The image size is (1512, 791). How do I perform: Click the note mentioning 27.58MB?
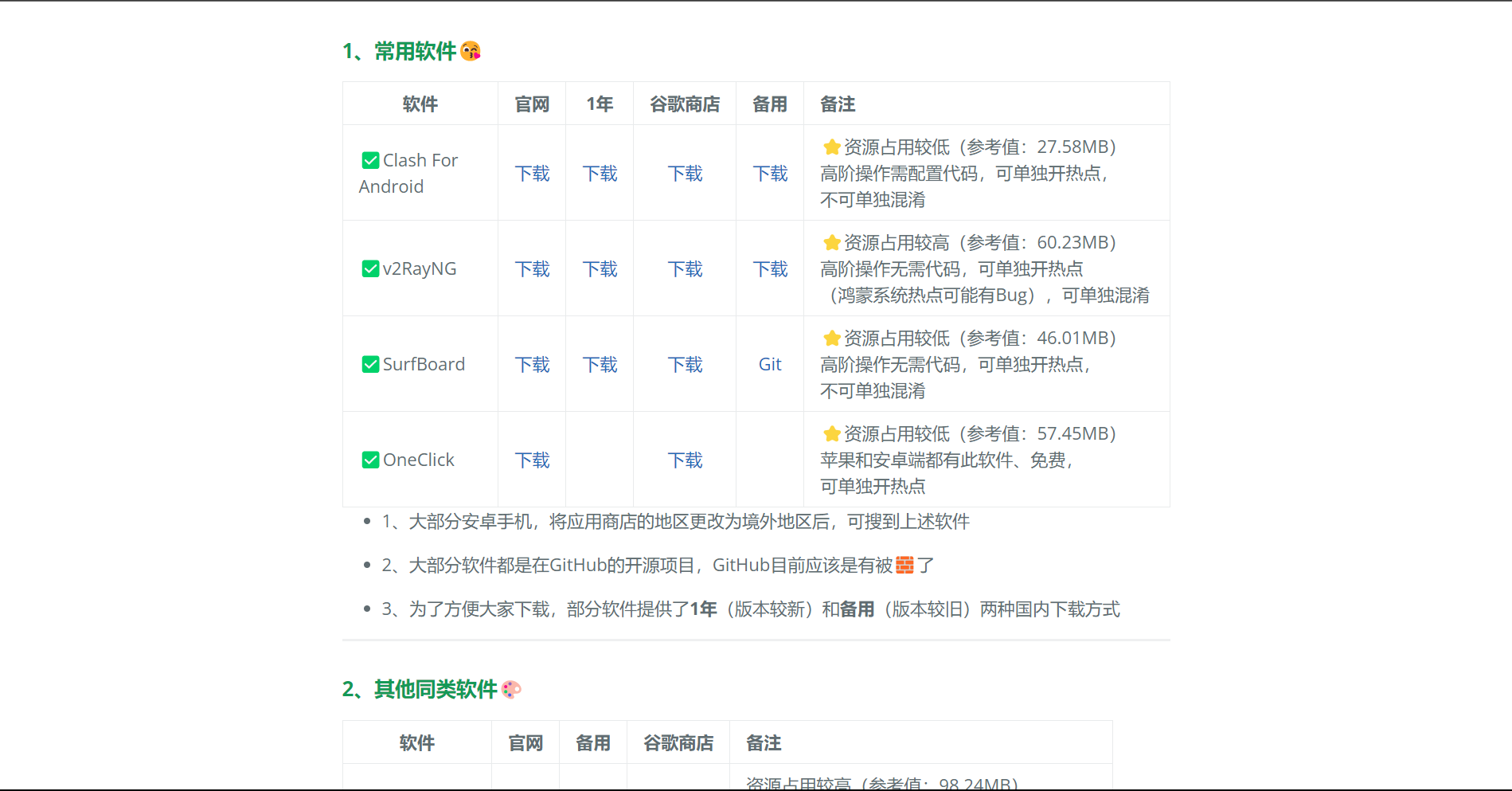[x=969, y=173]
